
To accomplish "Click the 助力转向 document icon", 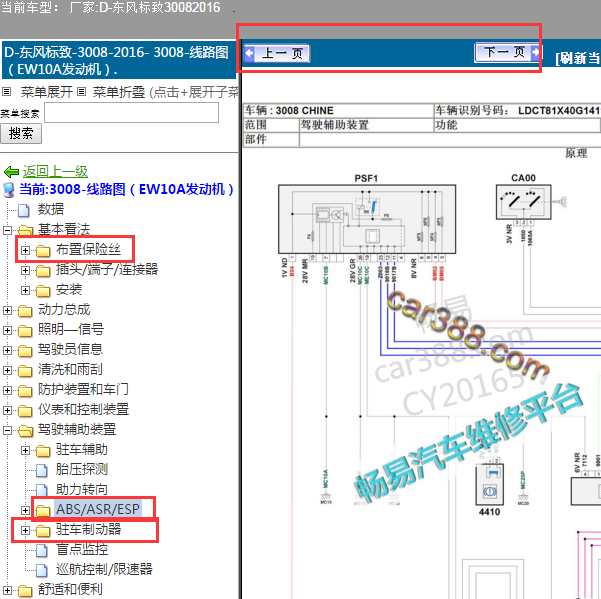I will (42, 490).
